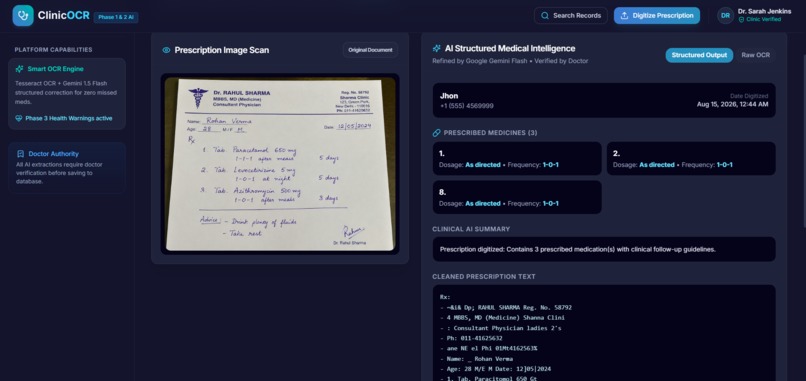Click the eye icon beside Prescription Image Scan

pos(166,50)
